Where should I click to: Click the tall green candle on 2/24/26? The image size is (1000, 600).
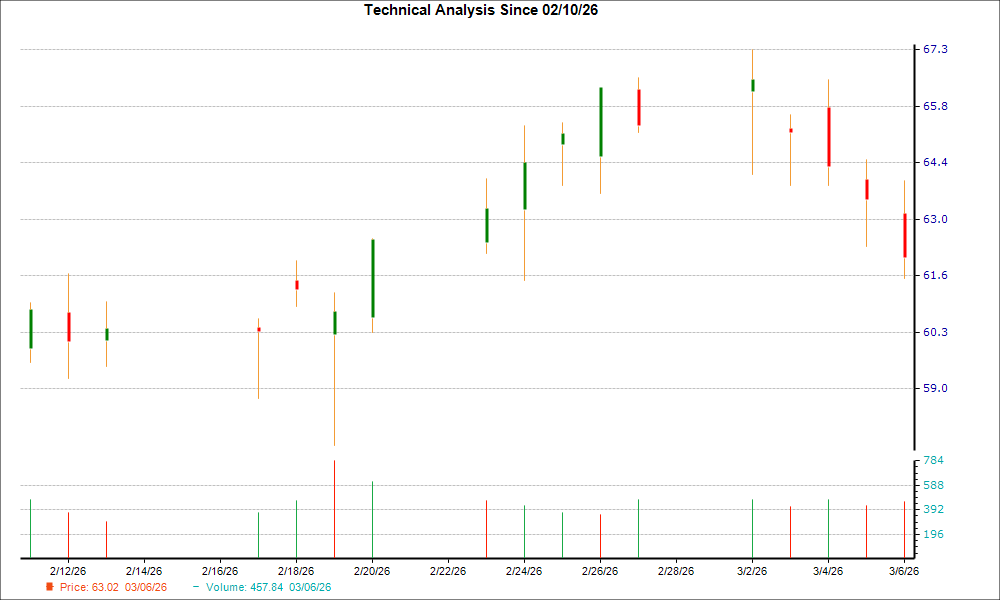pos(524,185)
